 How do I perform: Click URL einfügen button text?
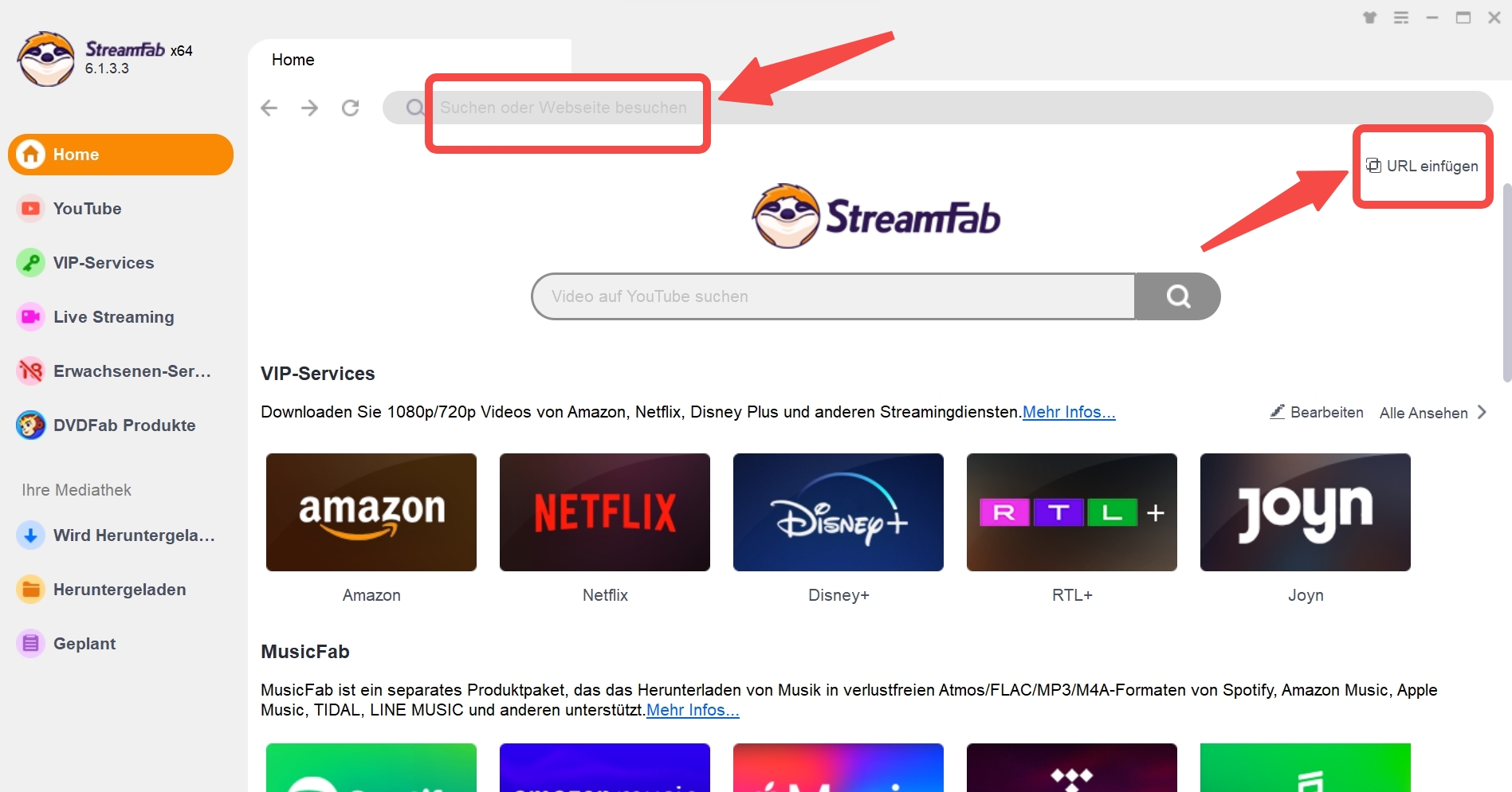1432,166
